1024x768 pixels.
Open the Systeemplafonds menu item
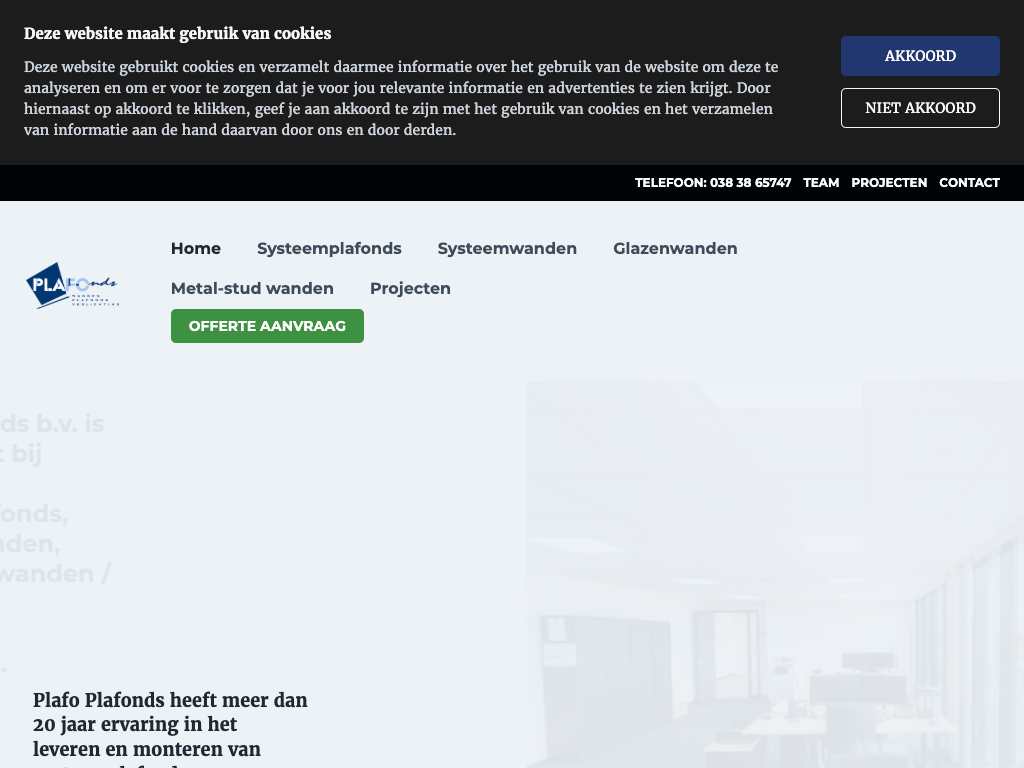coord(329,249)
